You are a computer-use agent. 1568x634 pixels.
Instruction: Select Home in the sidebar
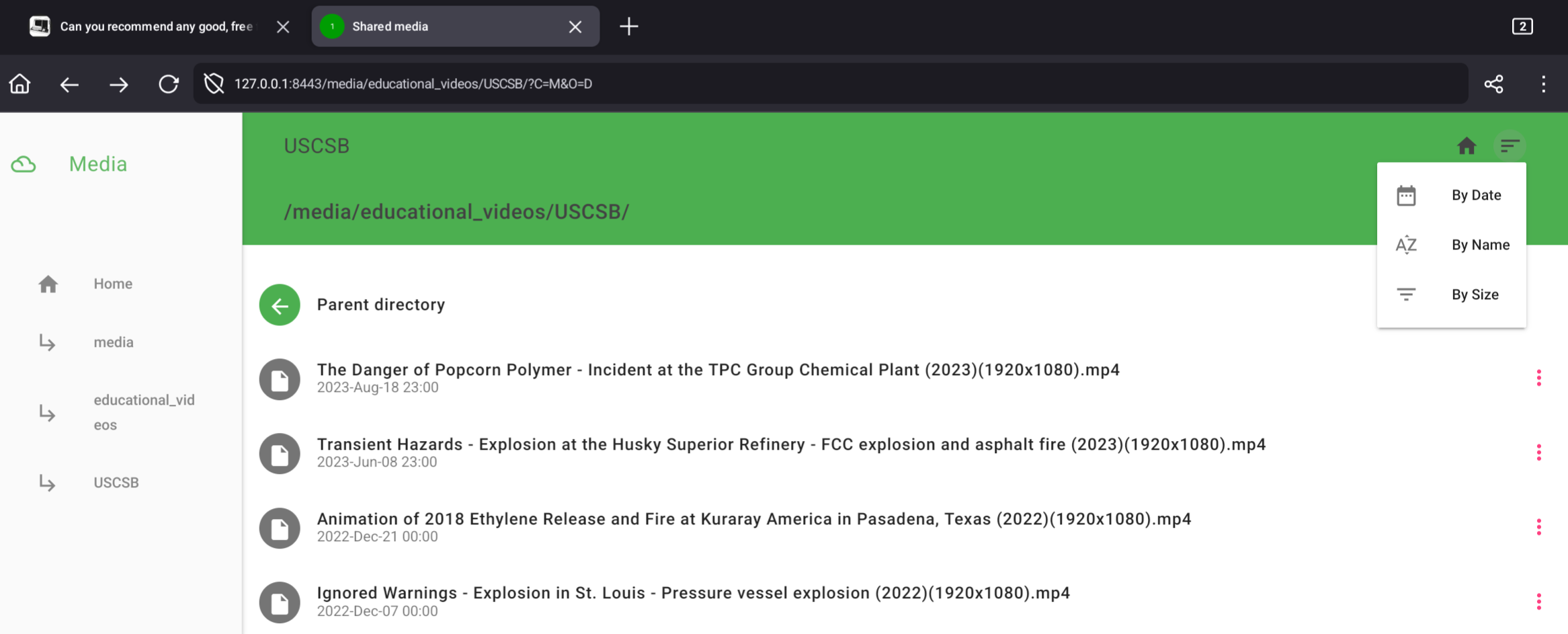[112, 284]
